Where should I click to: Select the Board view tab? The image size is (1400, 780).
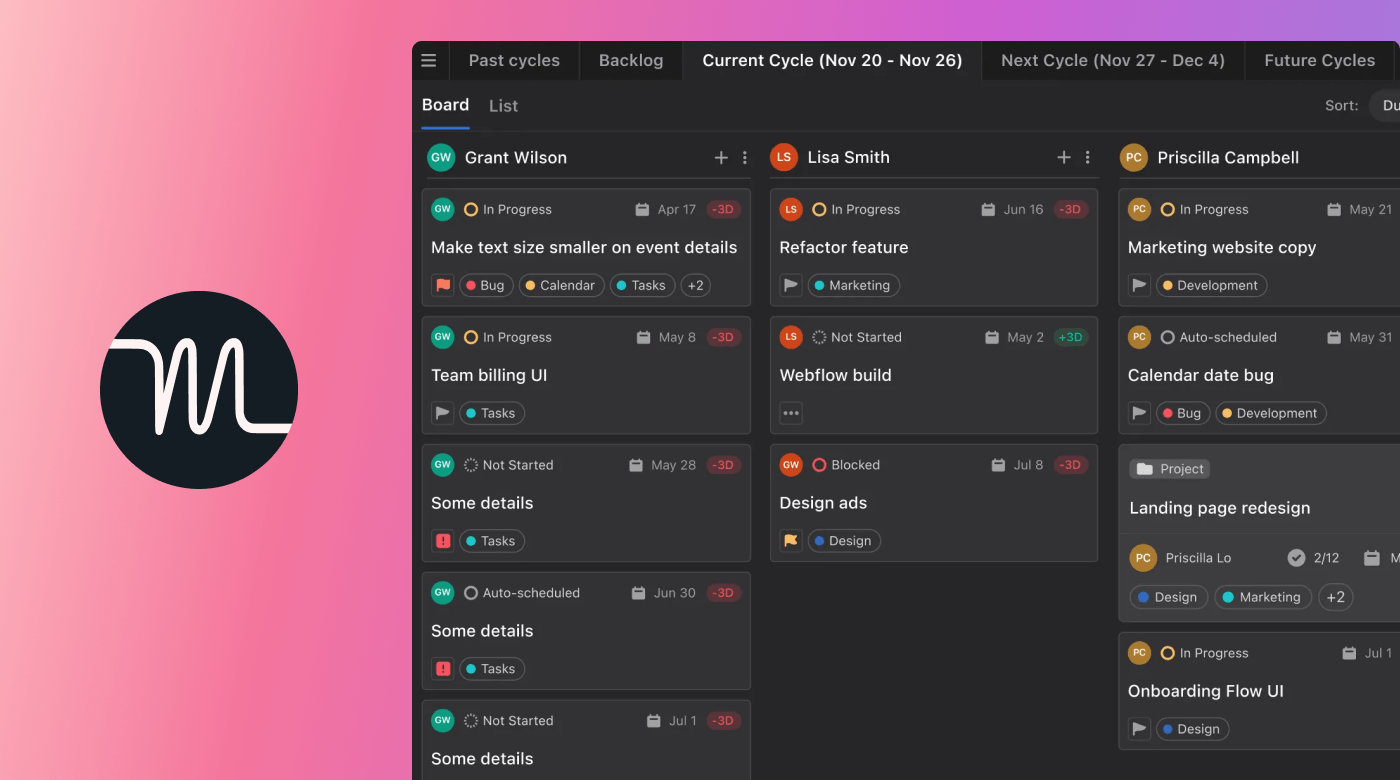point(445,105)
